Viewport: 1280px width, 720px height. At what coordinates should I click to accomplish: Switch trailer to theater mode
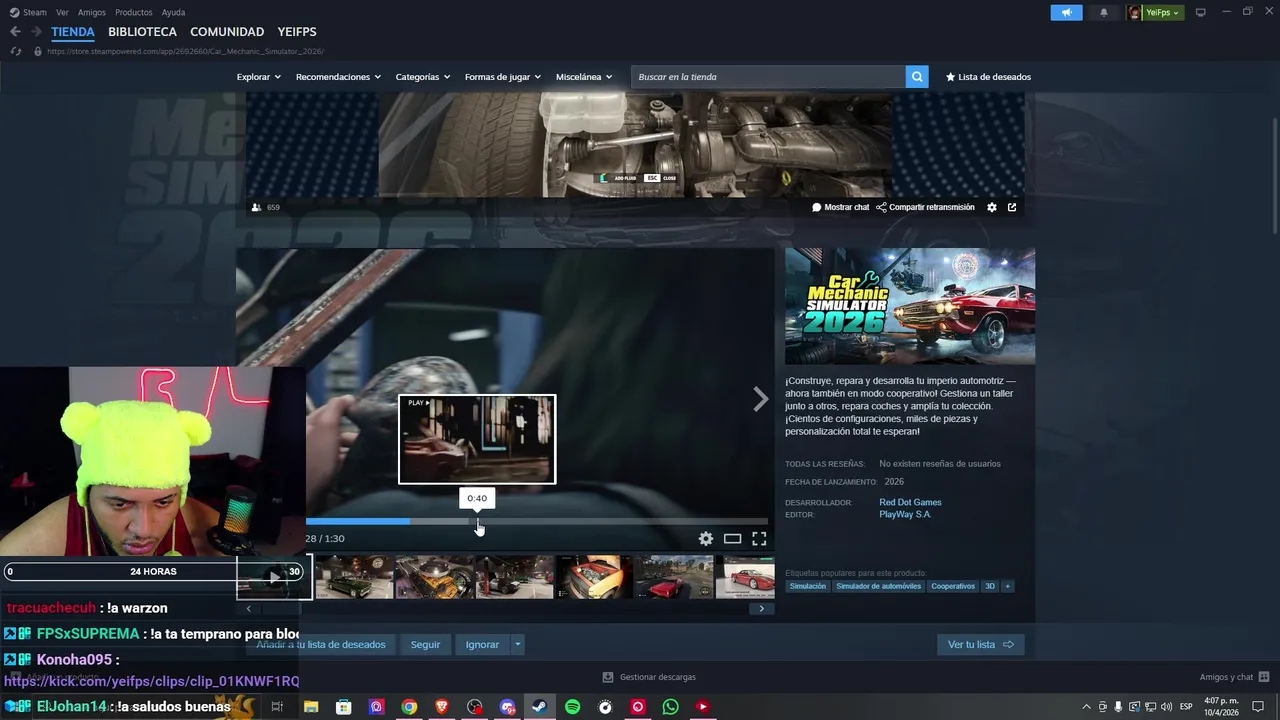pos(732,538)
